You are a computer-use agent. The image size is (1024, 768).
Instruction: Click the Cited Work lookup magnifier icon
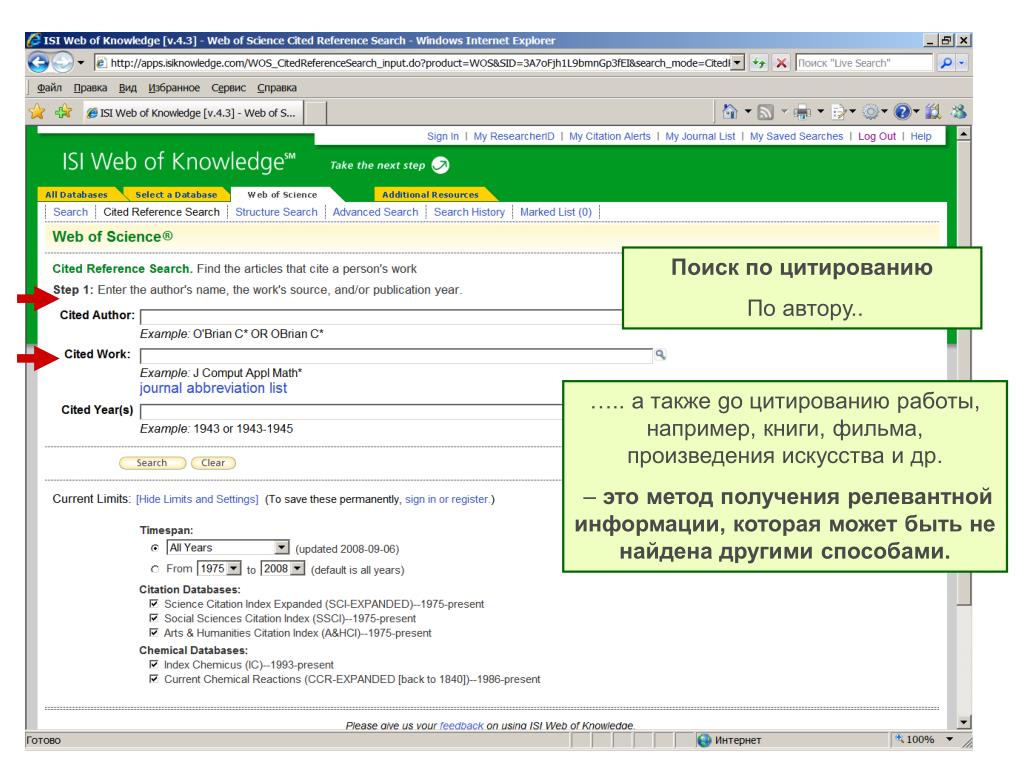point(660,355)
